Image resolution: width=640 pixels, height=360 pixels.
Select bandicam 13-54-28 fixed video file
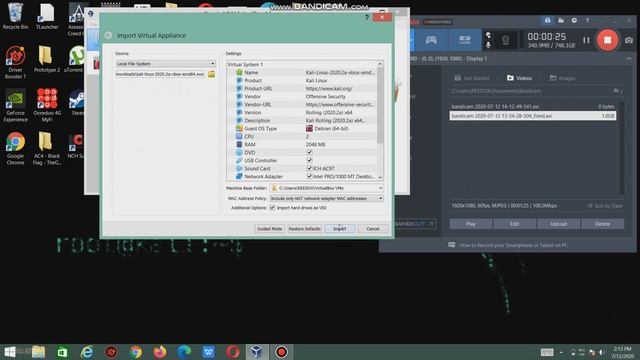click(x=533, y=116)
